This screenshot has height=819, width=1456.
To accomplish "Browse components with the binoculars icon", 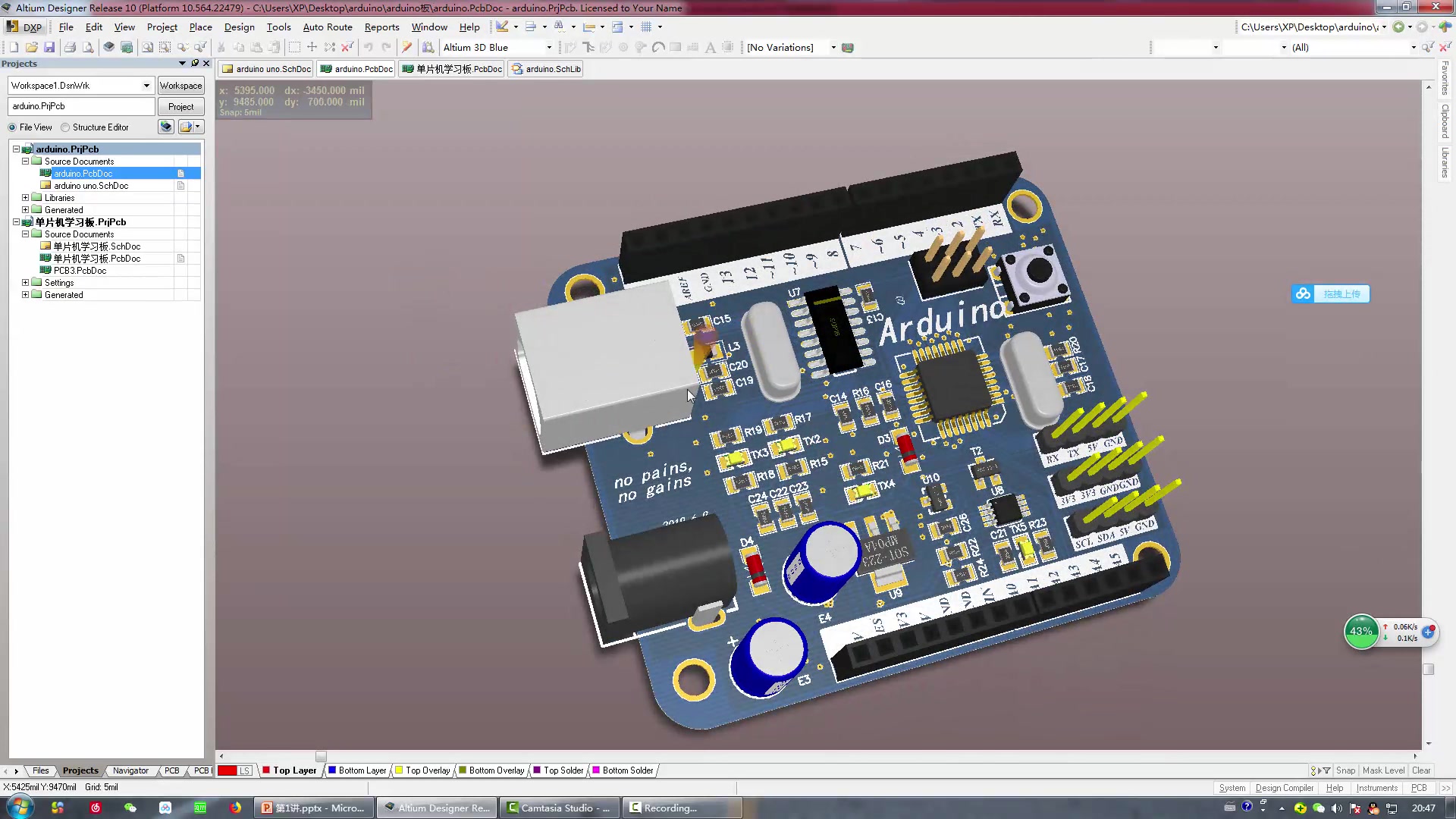I will (x=428, y=47).
